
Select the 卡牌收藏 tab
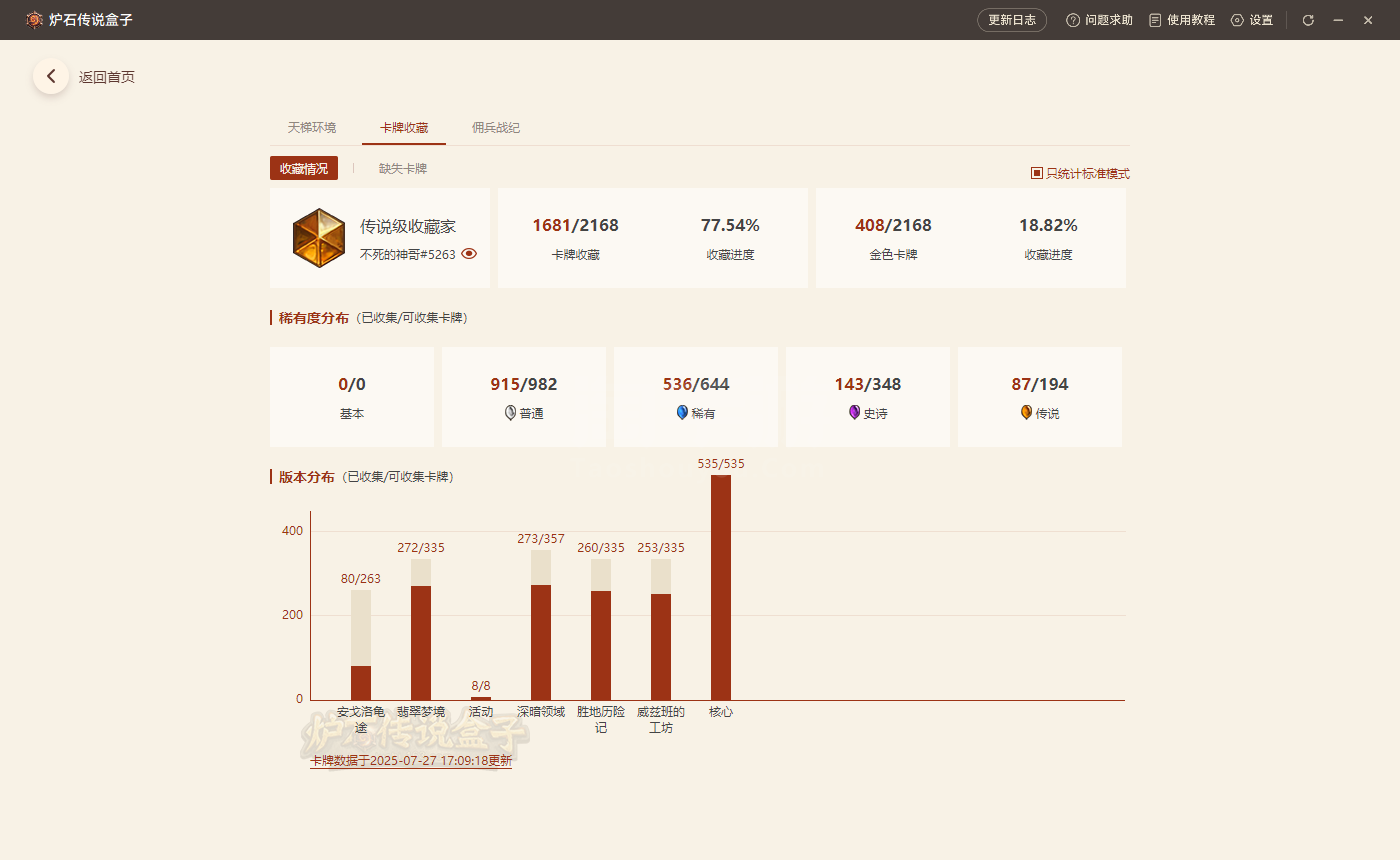404,128
